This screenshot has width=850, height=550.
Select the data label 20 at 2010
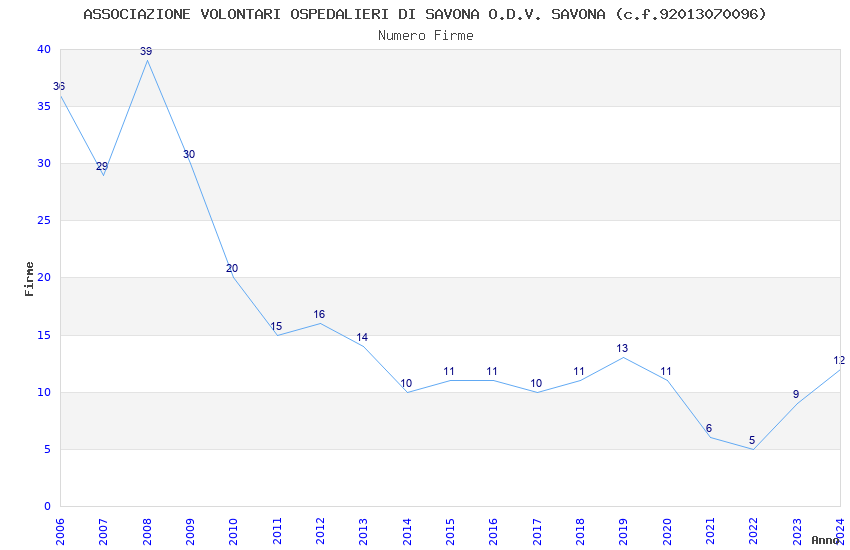click(x=232, y=268)
